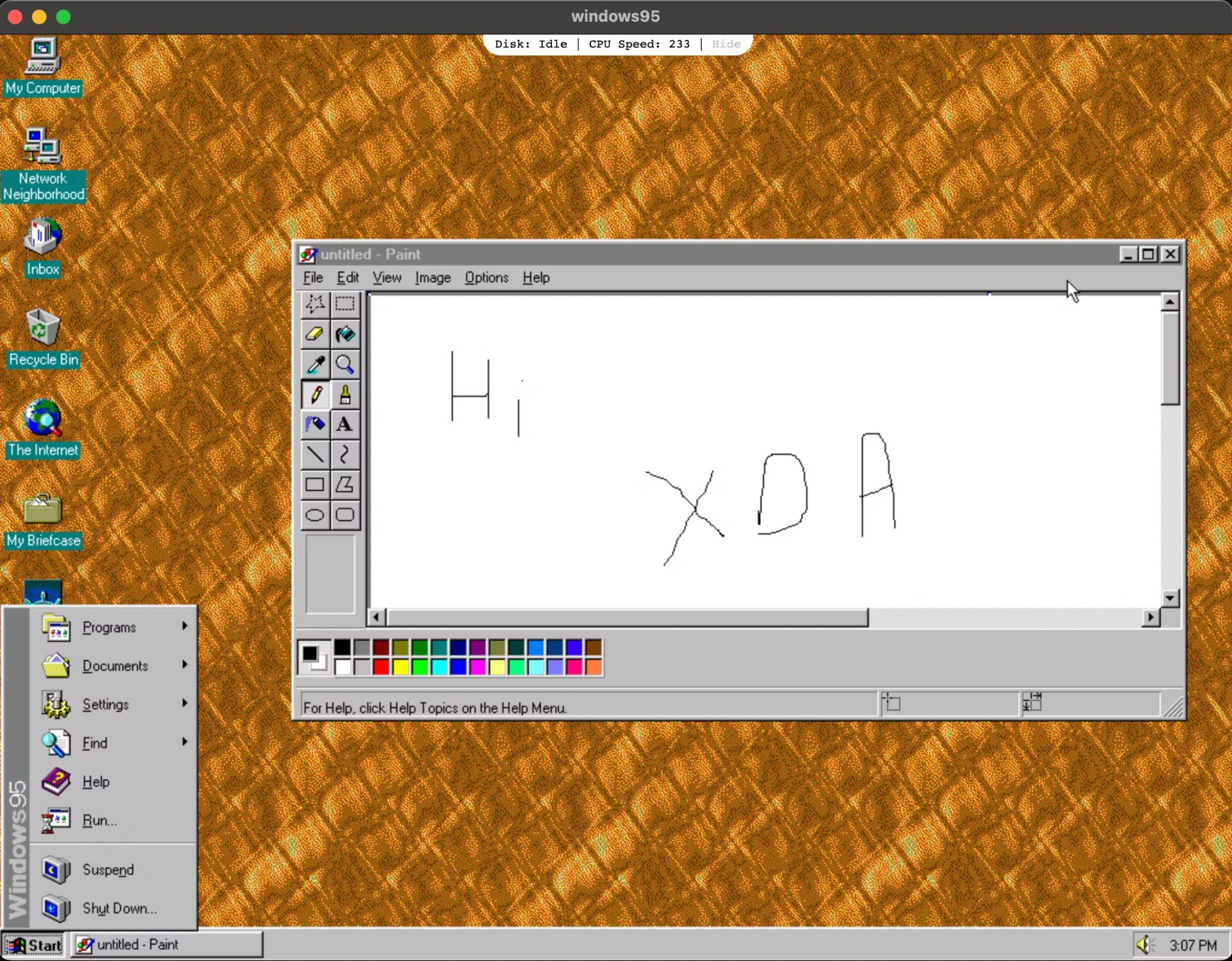Choose the Eraser tool
This screenshot has width=1232, height=961.
pos(315,334)
